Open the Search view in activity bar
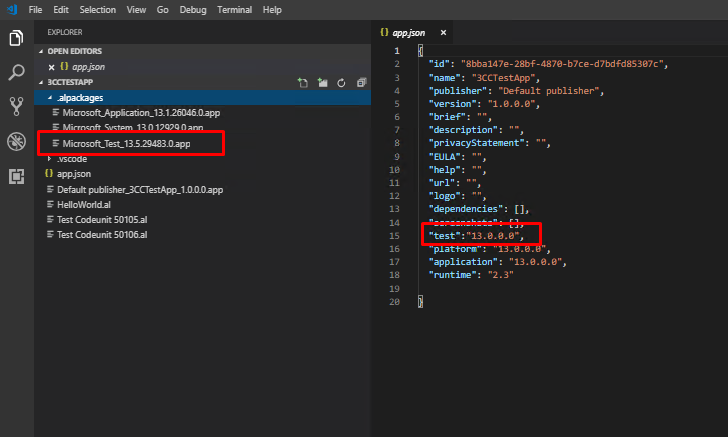The height and width of the screenshot is (437, 728). (x=16, y=72)
